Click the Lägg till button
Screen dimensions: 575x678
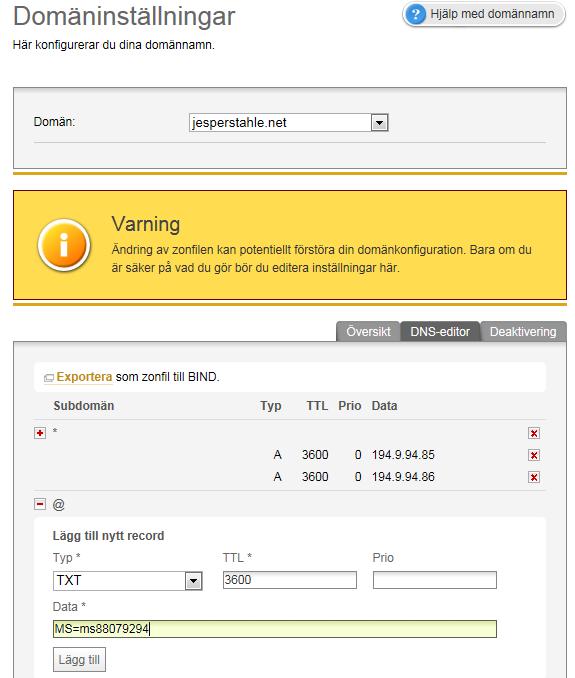point(79,659)
